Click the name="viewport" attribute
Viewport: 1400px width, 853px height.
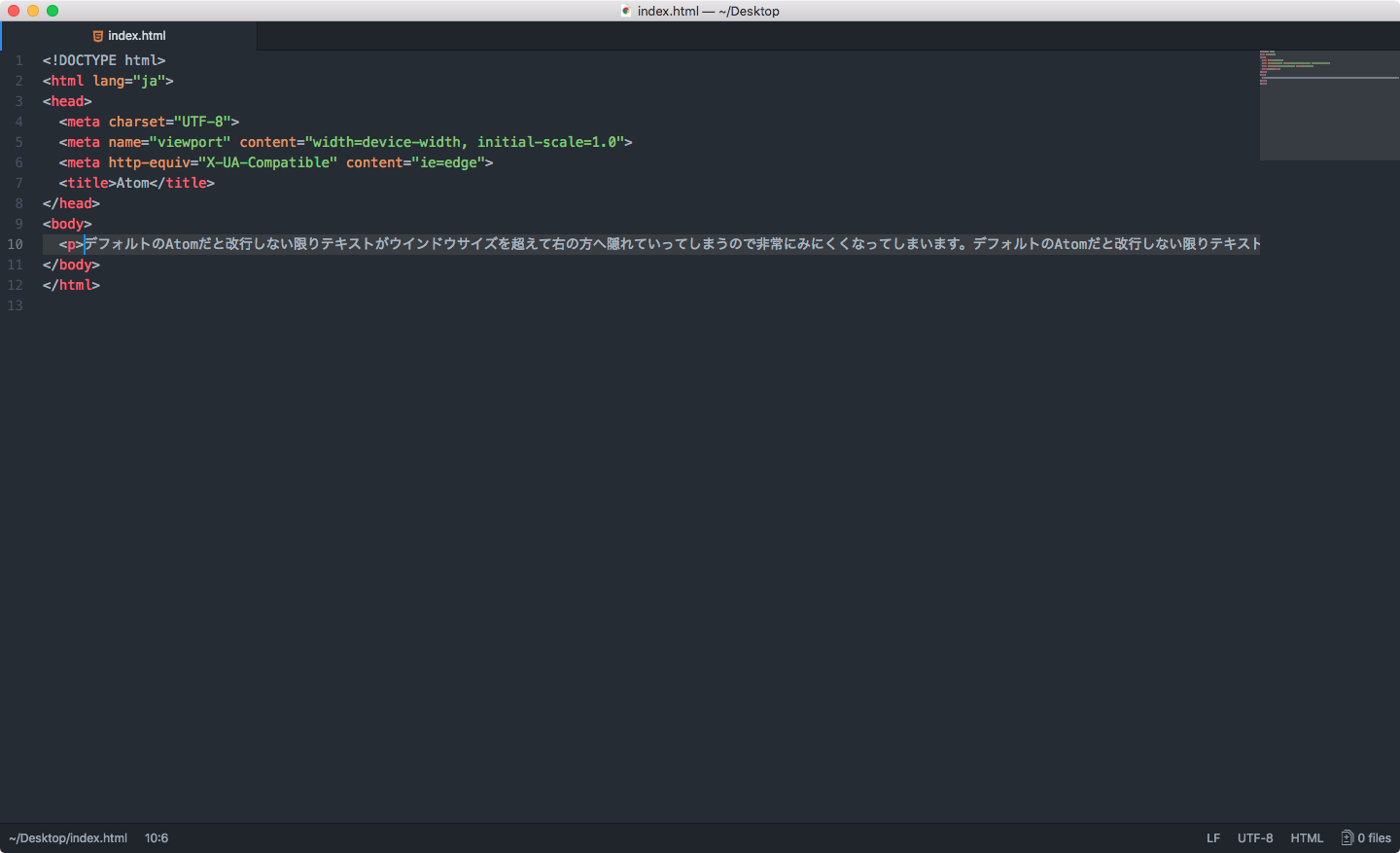tap(170, 142)
